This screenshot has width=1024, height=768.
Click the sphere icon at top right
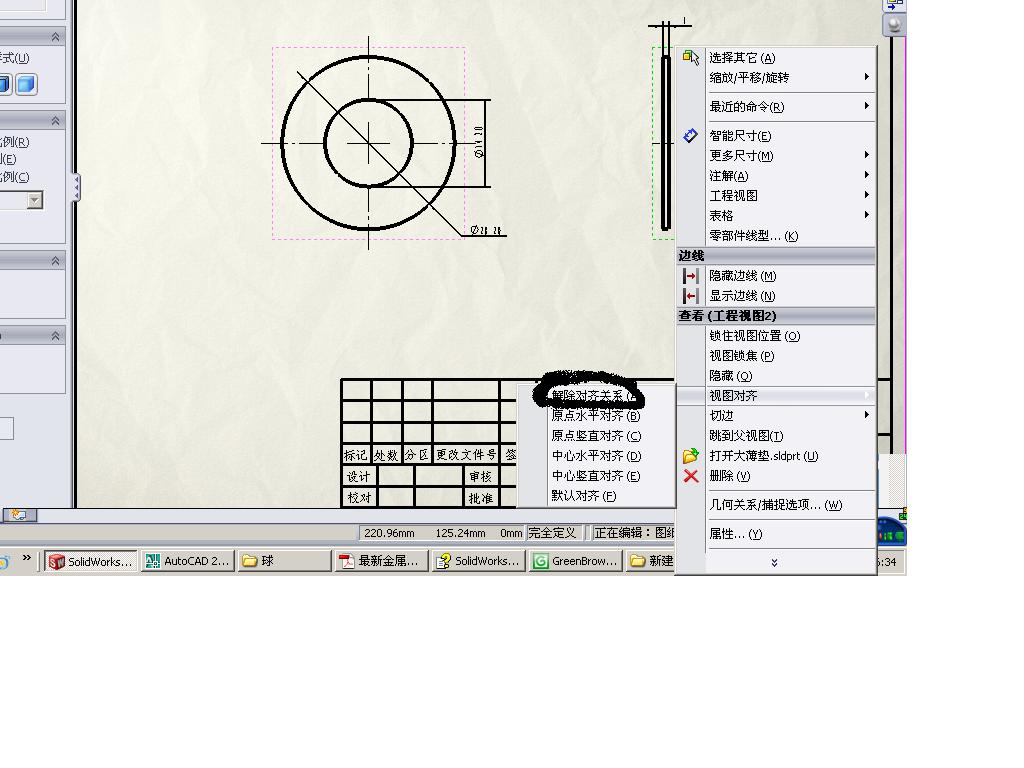click(894, 25)
